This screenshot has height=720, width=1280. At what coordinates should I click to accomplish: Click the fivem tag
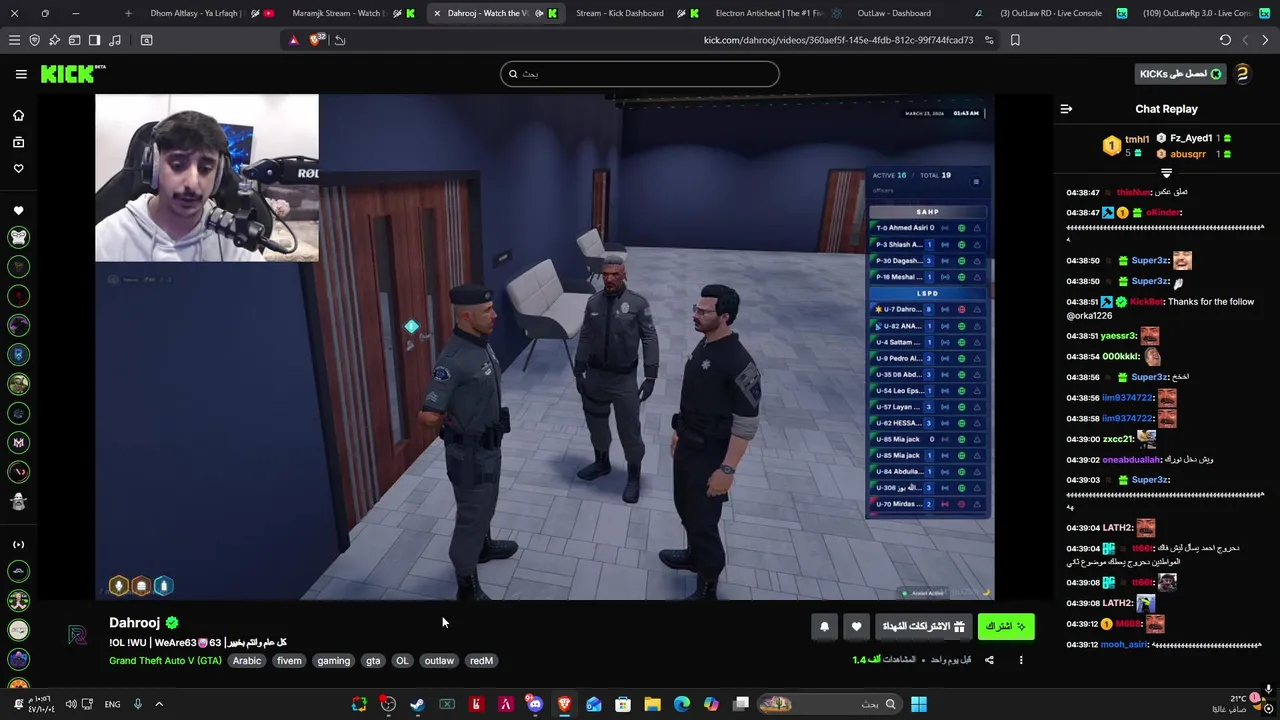click(289, 661)
